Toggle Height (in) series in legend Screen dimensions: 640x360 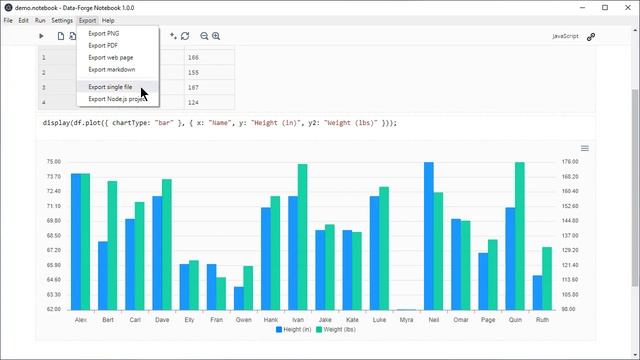pyautogui.click(x=293, y=329)
